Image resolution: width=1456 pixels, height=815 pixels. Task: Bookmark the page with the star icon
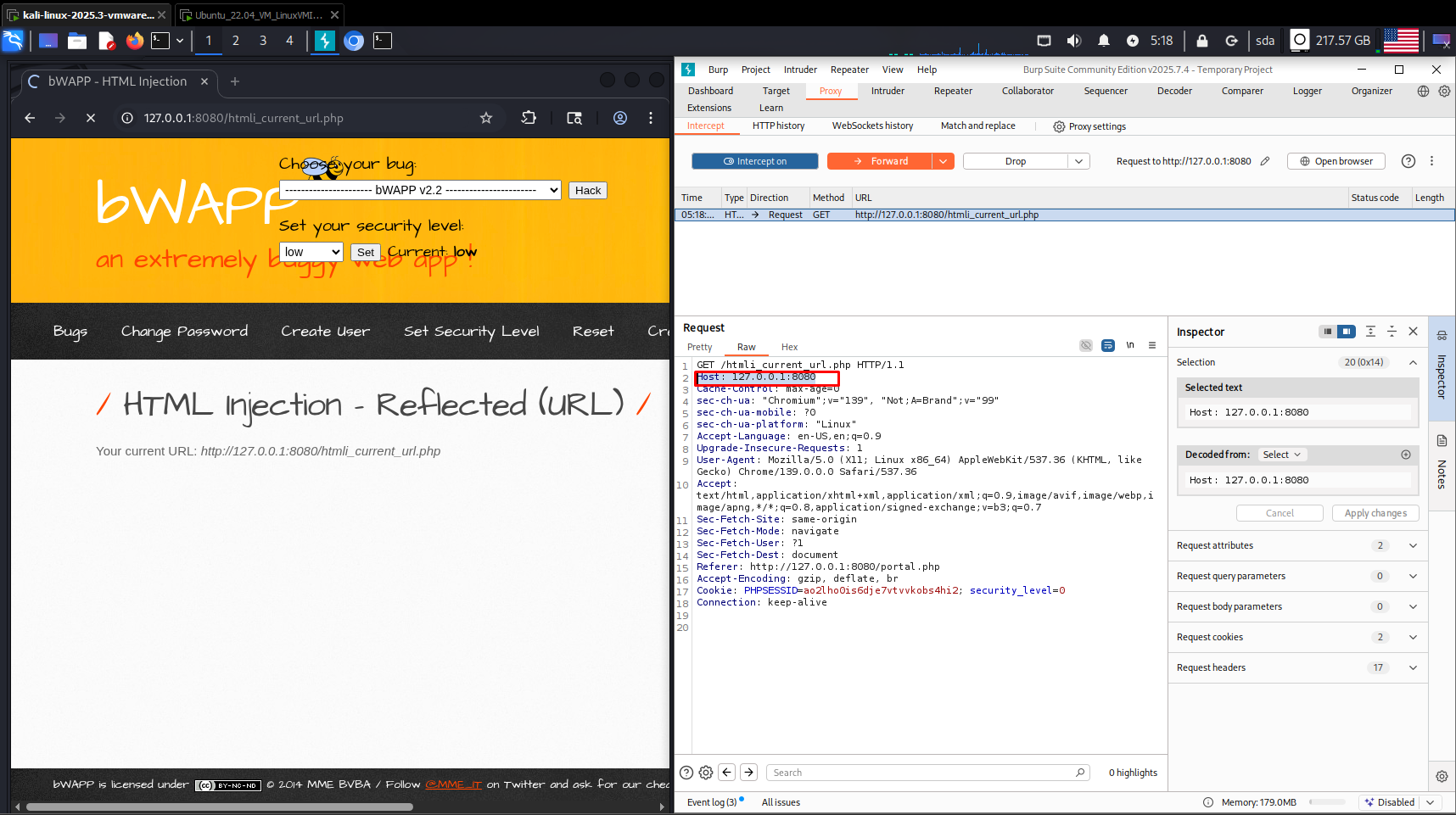(x=486, y=118)
